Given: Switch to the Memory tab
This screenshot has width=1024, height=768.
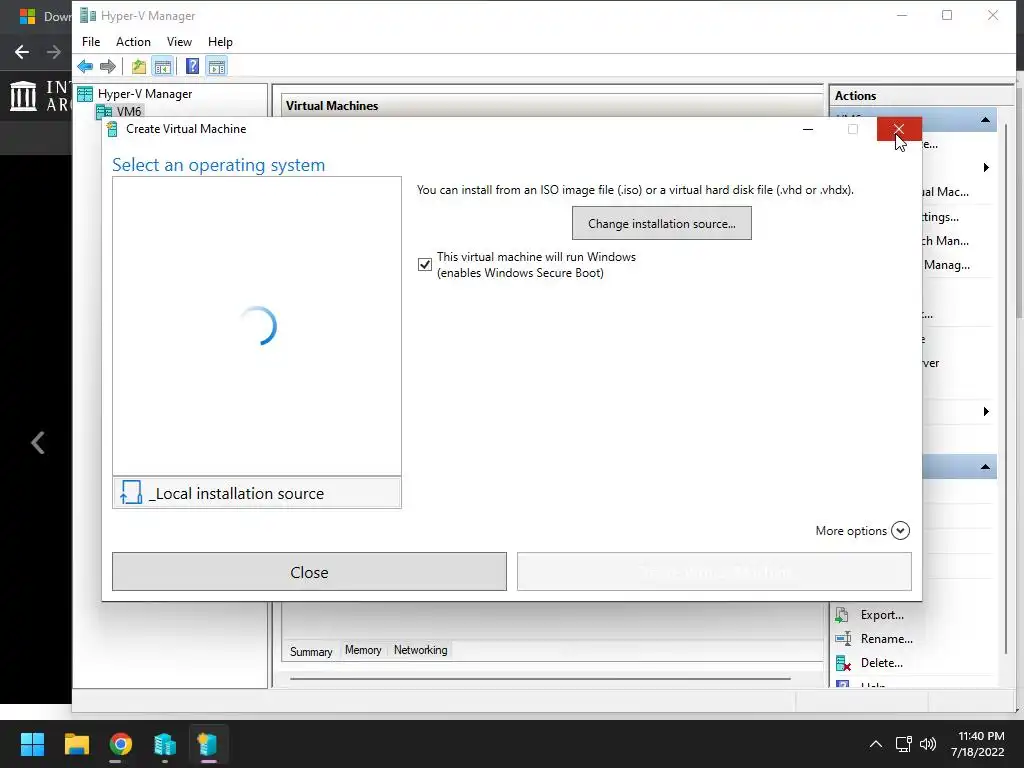Looking at the screenshot, I should point(363,650).
